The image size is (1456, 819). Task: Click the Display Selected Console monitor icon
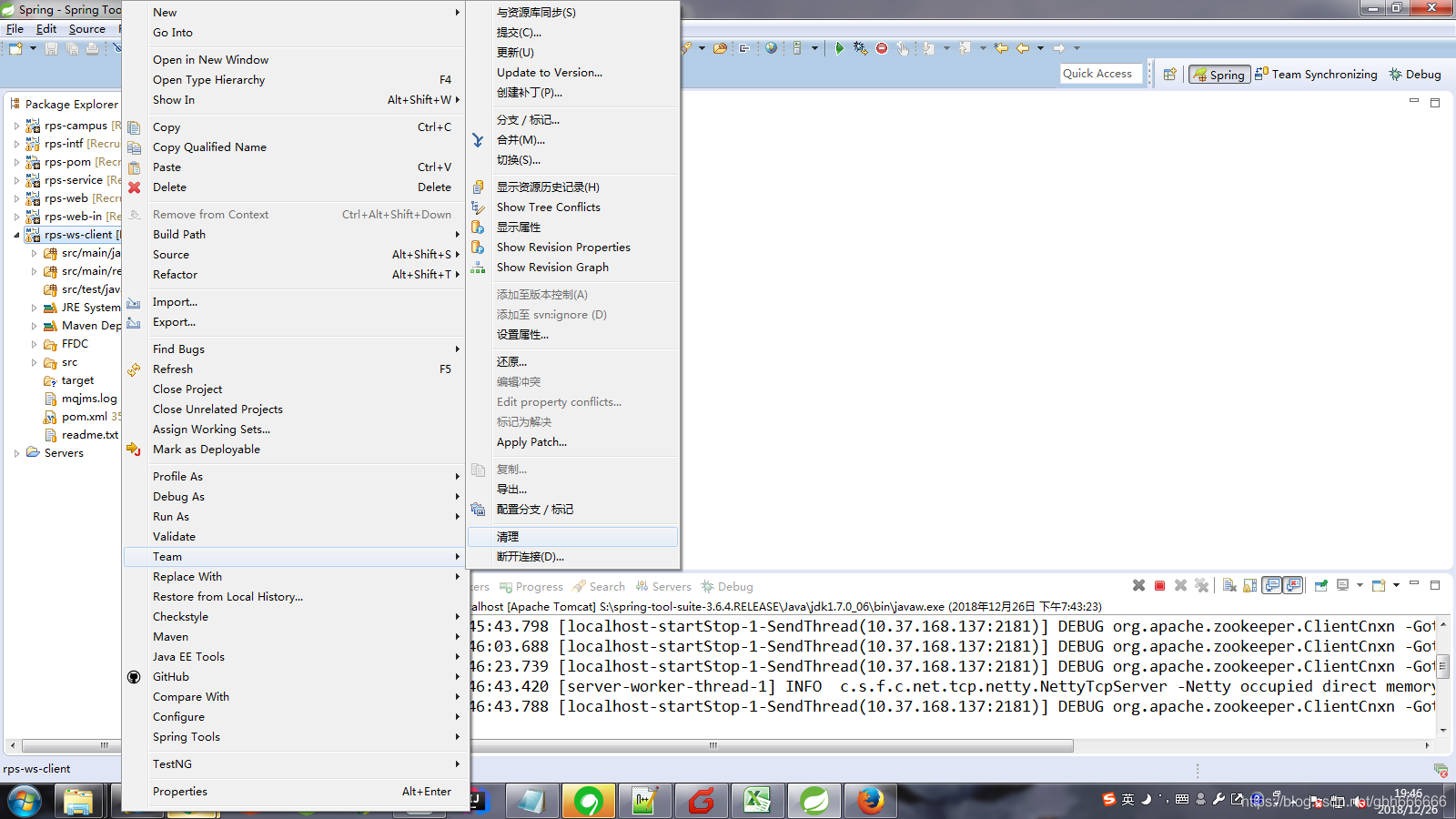1342,585
